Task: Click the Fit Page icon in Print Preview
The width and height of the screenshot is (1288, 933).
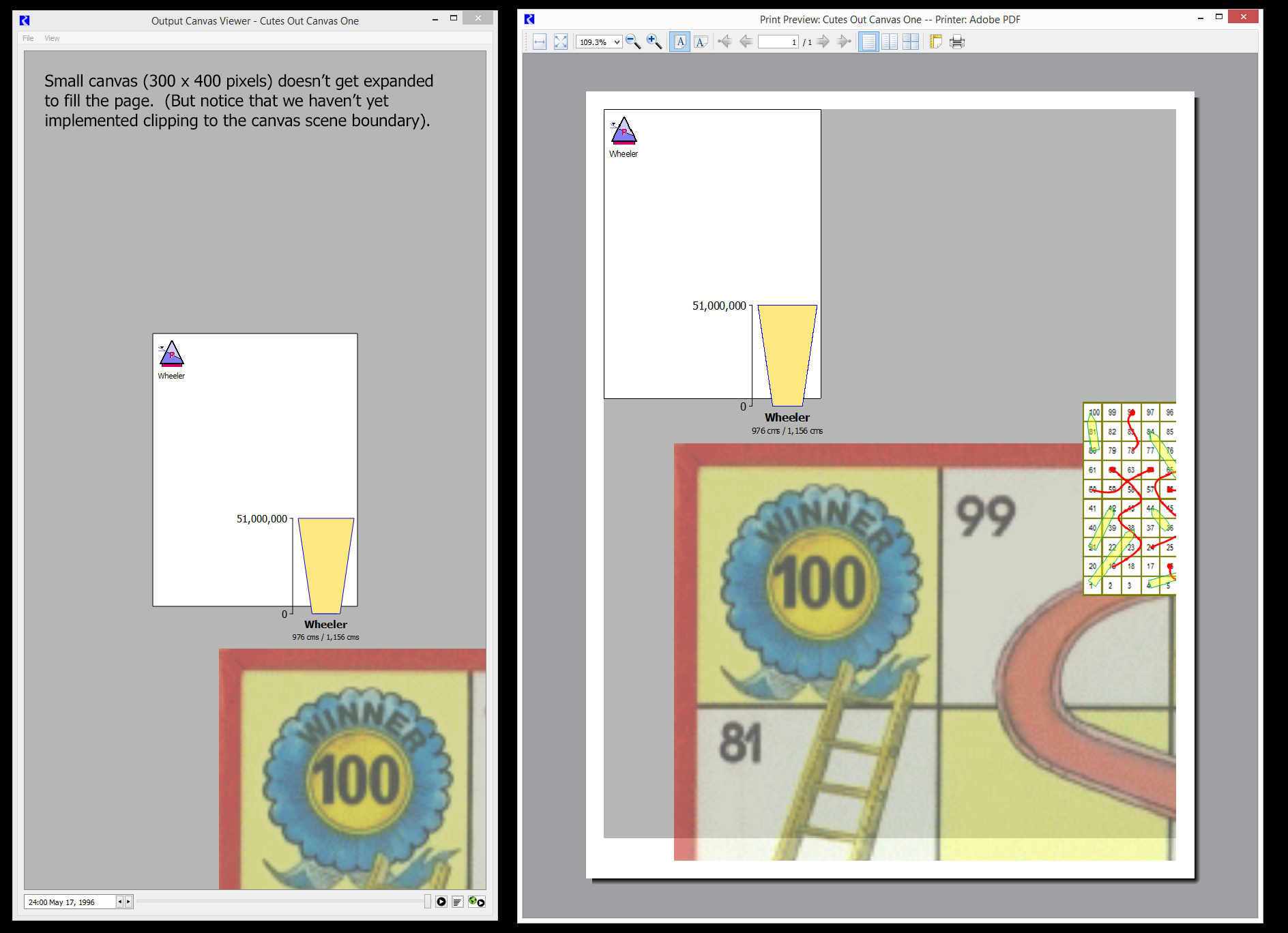Action: coord(561,42)
